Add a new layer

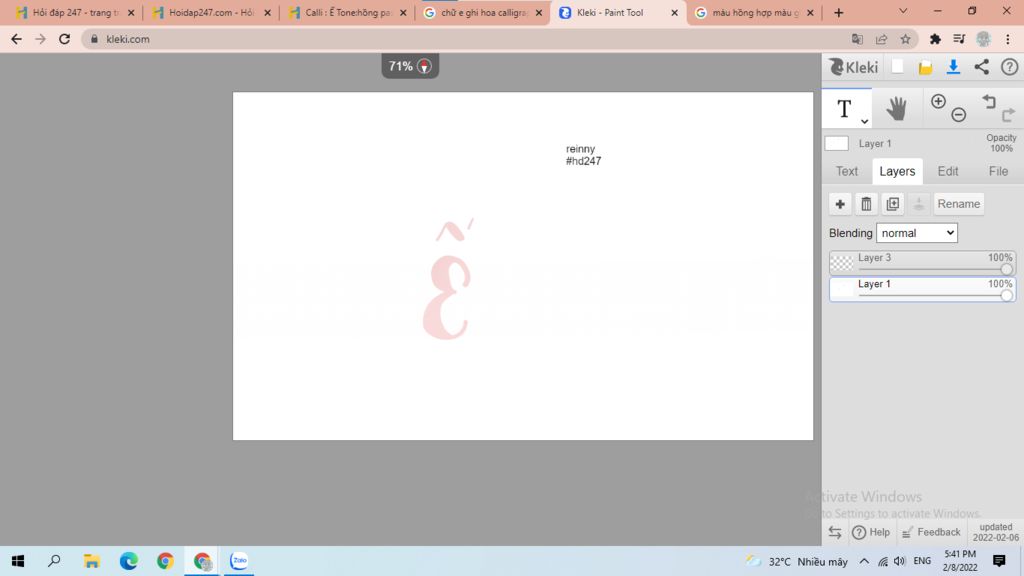coord(840,204)
